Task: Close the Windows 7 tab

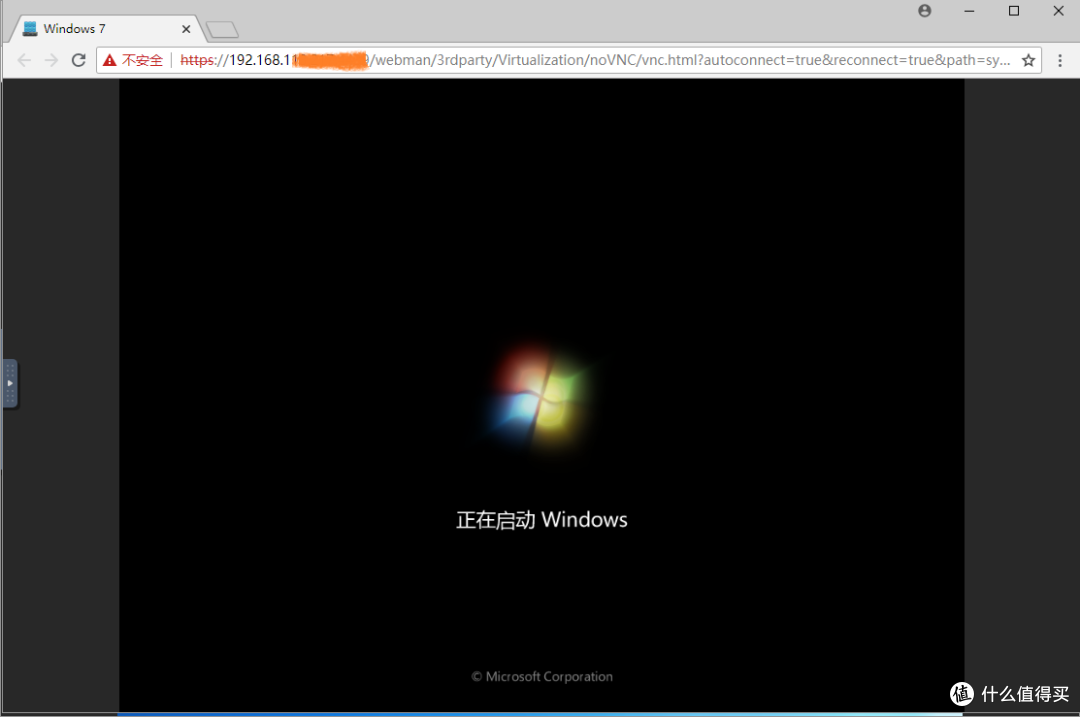Action: click(186, 29)
